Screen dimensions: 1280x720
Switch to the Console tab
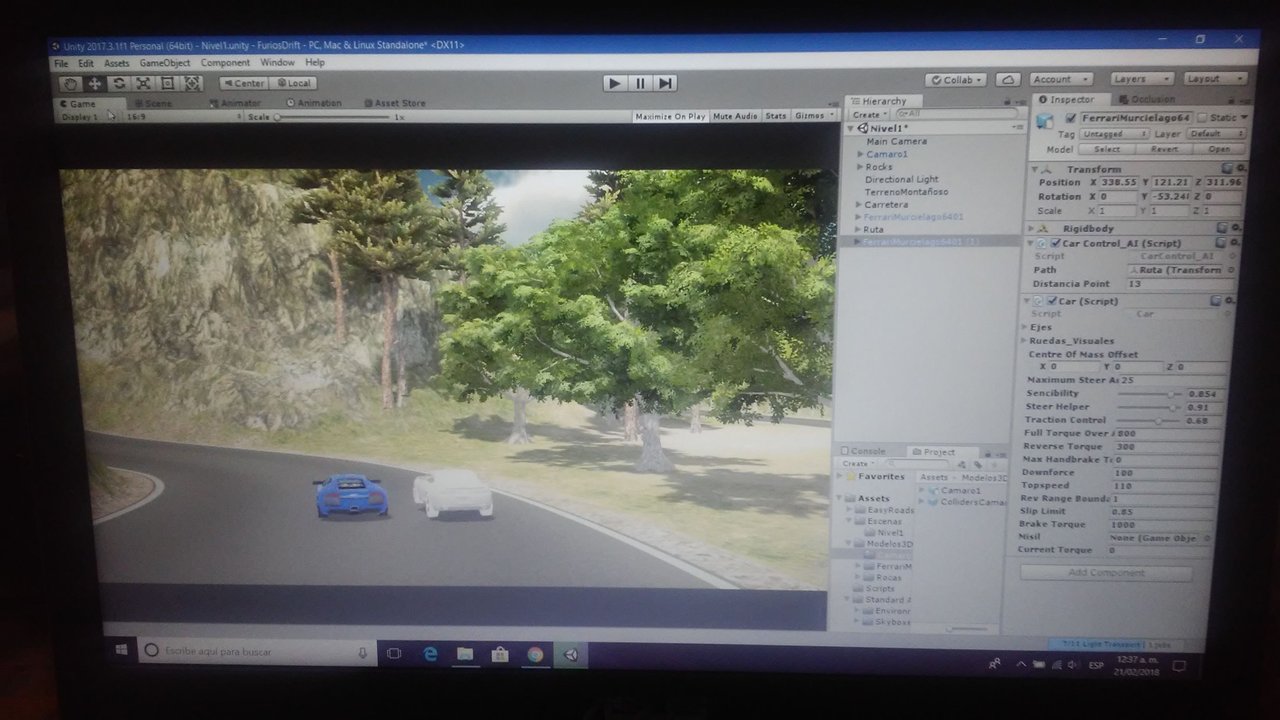pos(863,452)
